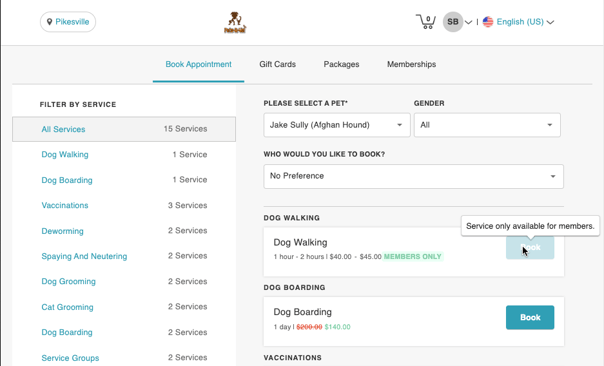Image resolution: width=604 pixels, height=366 pixels.
Task: Click the struck-through $200.00 price
Action: pyautogui.click(x=309, y=327)
